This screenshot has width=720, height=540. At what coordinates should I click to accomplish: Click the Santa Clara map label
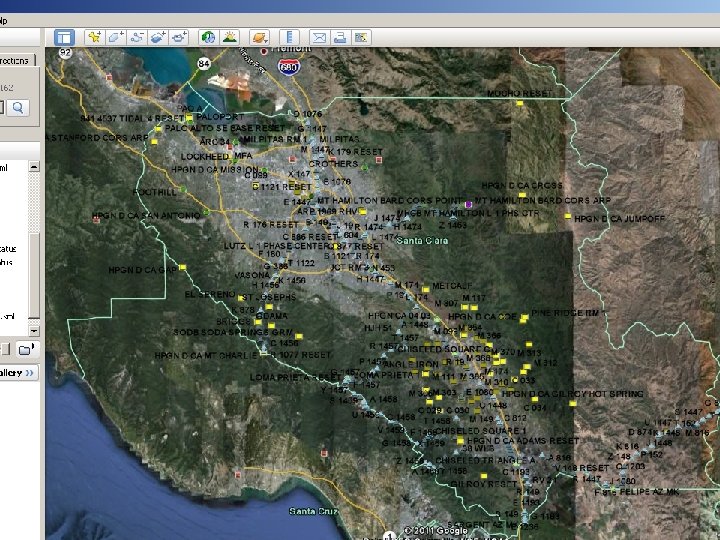(422, 241)
